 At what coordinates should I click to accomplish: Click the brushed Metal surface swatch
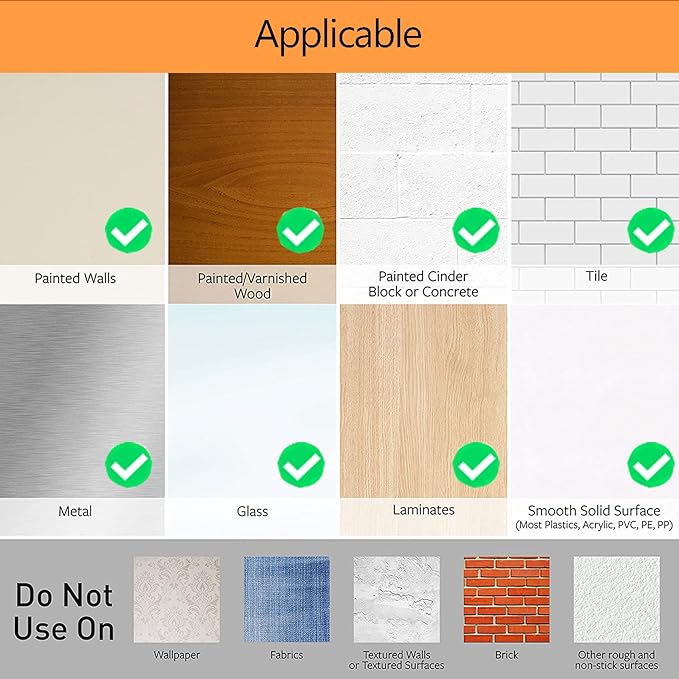82,401
